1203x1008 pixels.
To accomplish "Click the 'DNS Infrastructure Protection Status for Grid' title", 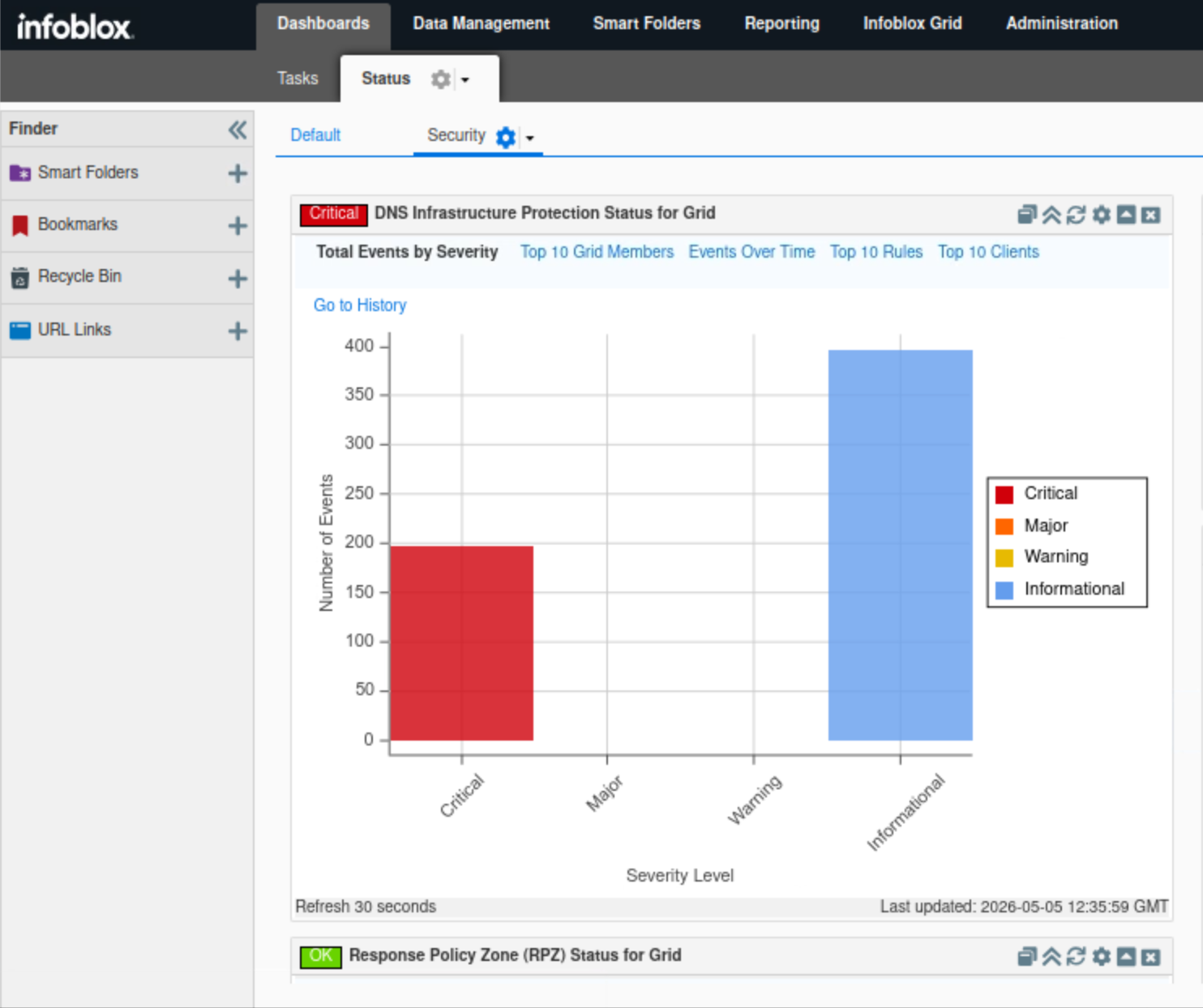I will click(545, 213).
